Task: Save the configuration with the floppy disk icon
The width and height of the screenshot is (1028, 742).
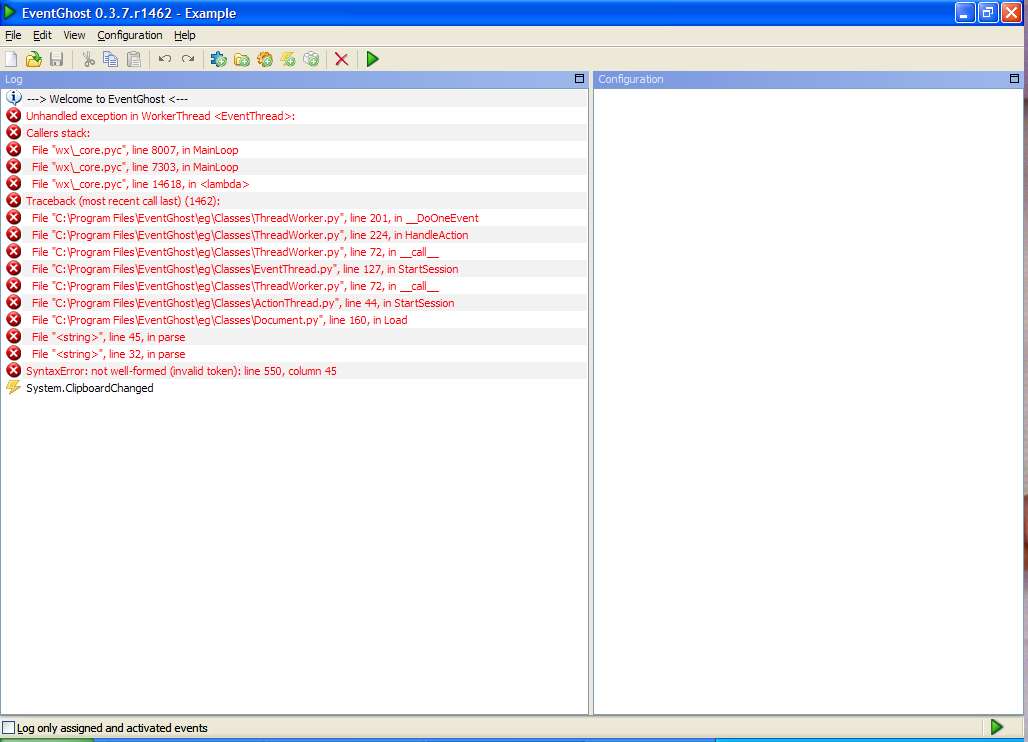Action: coord(56,59)
